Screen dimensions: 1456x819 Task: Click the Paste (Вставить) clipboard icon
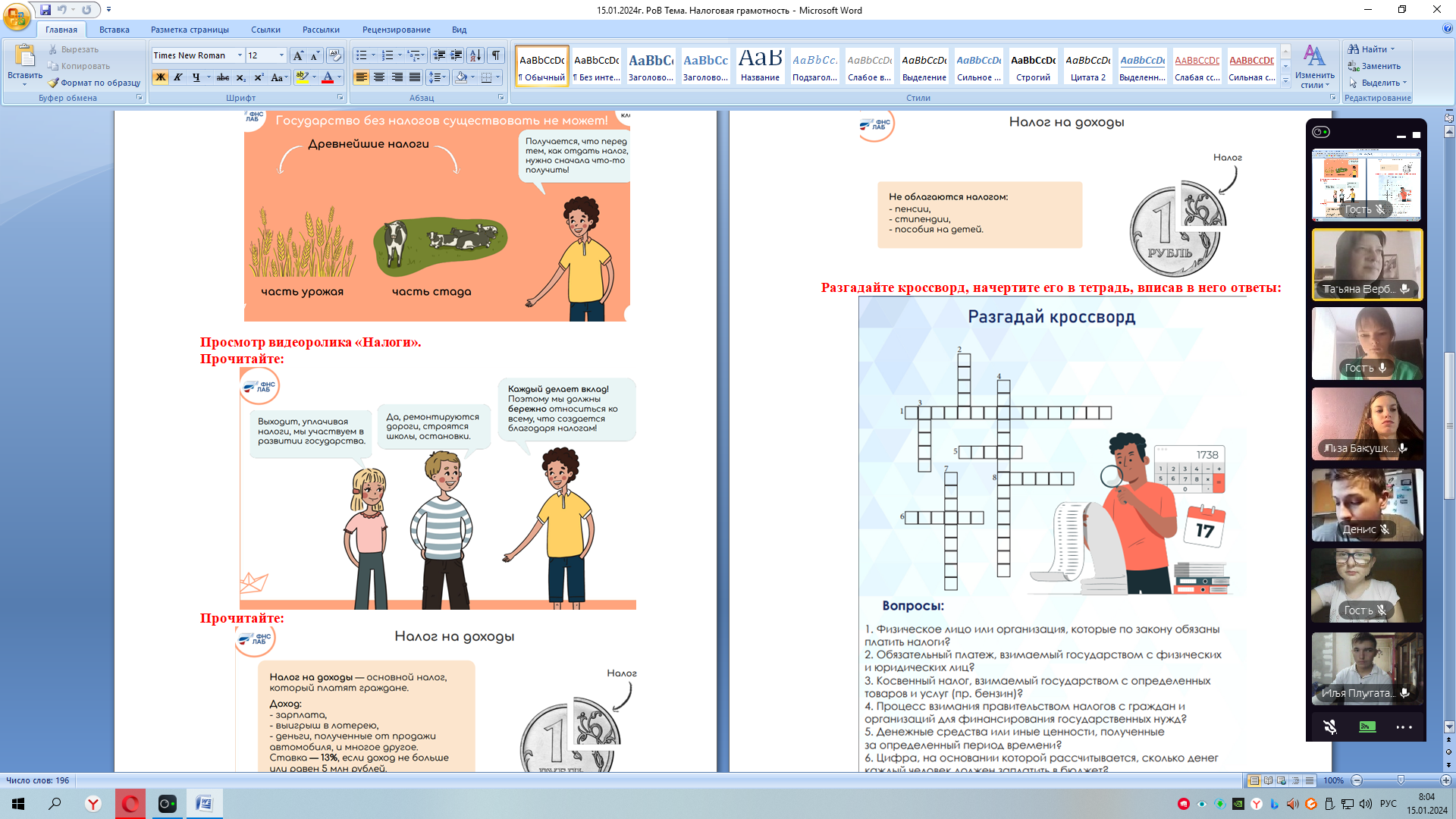(25, 55)
